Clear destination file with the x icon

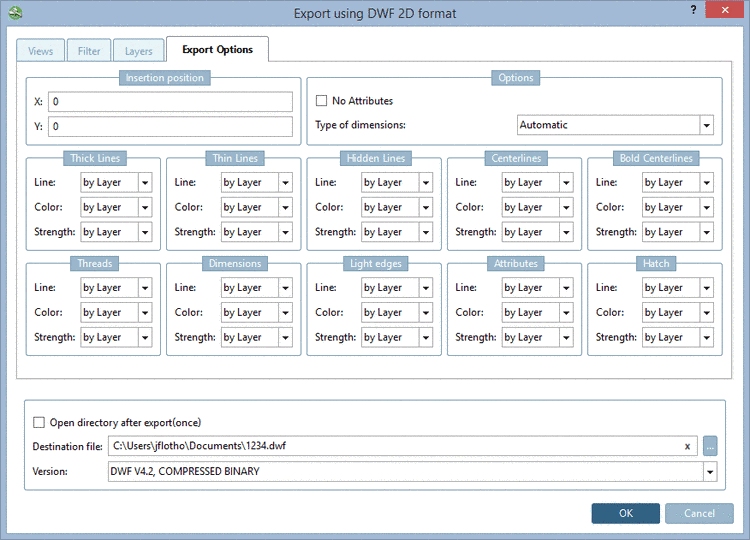[x=687, y=446]
